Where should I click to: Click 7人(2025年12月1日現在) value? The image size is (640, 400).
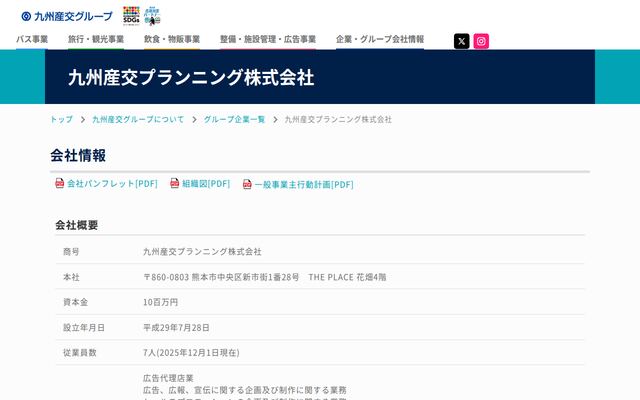coord(191,353)
